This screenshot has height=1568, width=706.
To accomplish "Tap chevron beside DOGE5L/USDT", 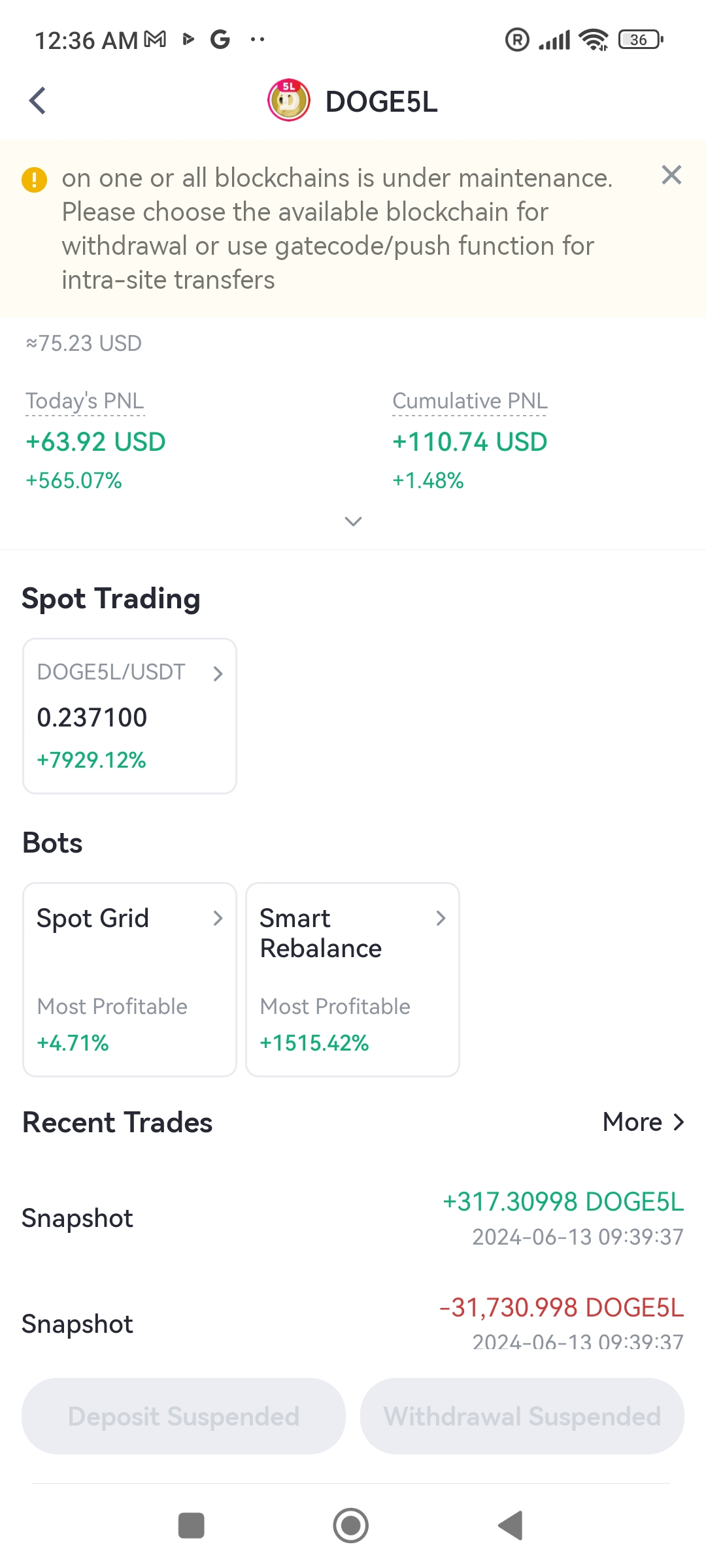I will (218, 674).
